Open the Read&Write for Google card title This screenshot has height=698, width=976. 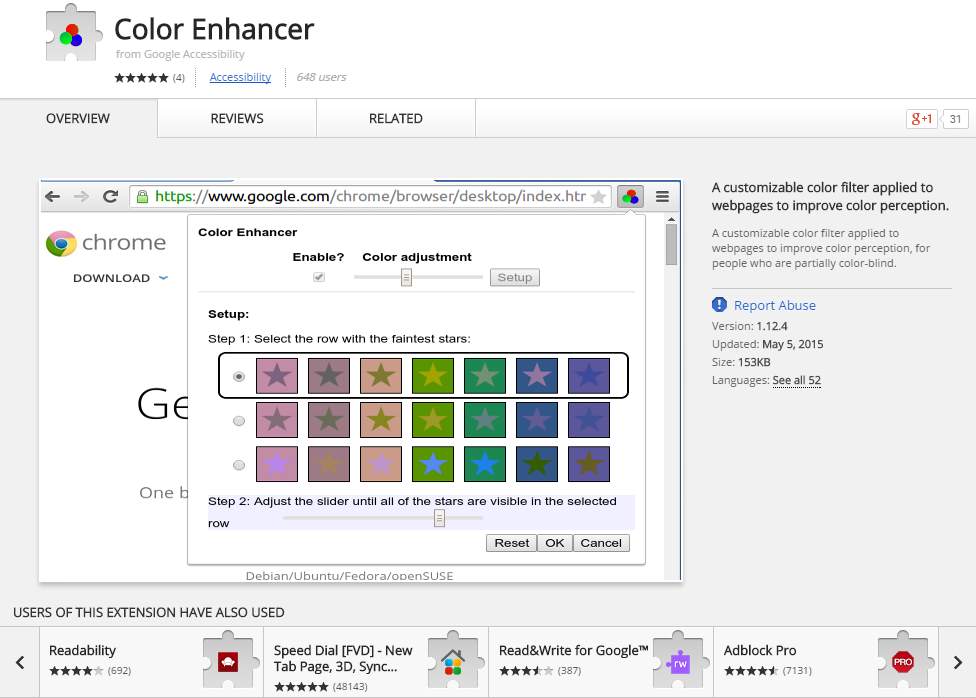[x=574, y=651]
